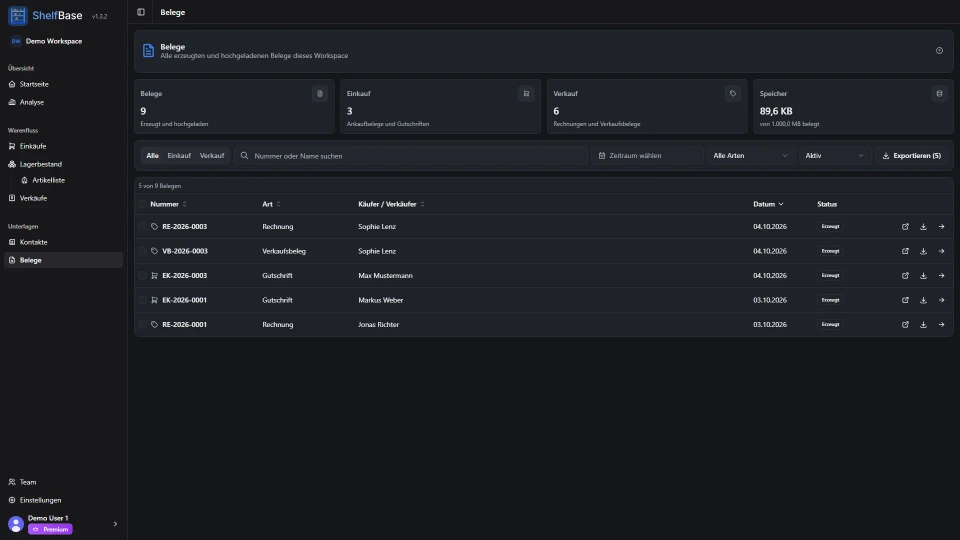Open EK-2026-0003 external link icon

point(906,276)
